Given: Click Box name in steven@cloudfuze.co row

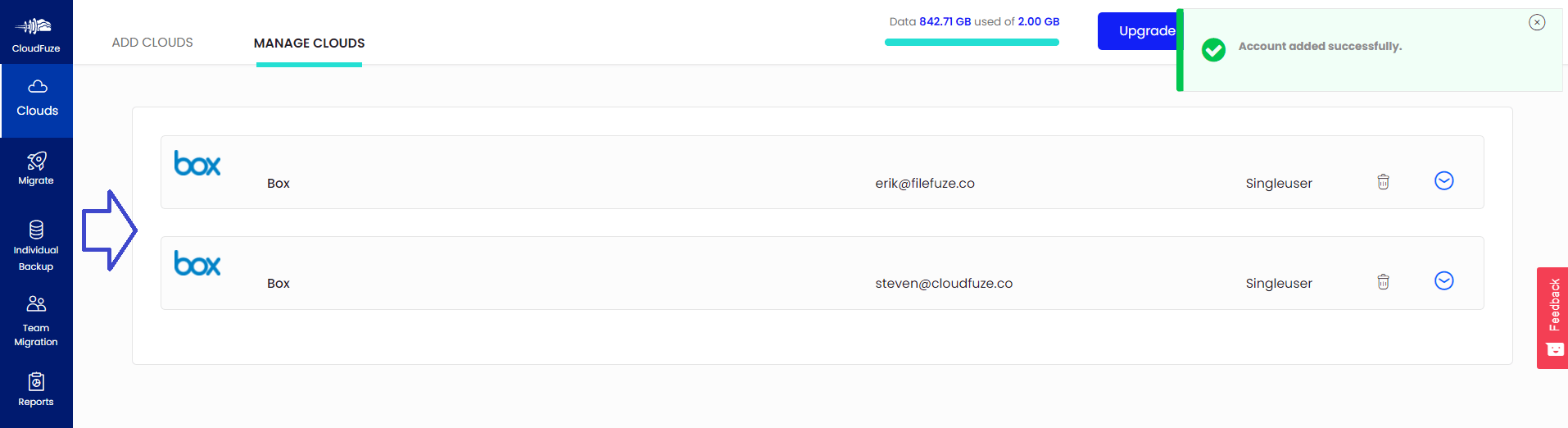Looking at the screenshot, I should pyautogui.click(x=279, y=284).
